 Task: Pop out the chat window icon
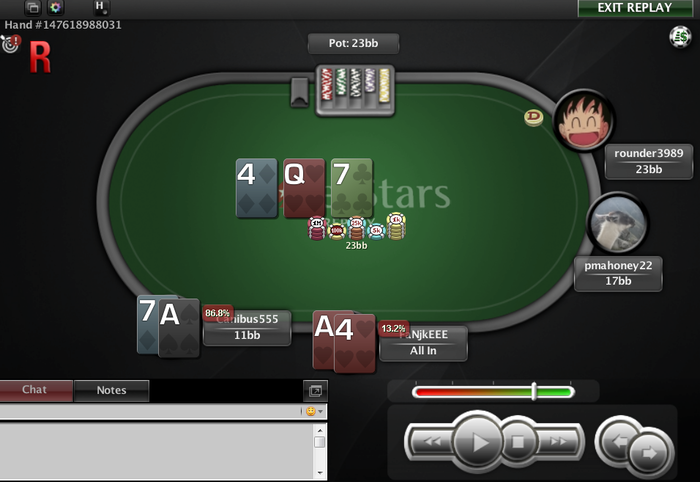coord(315,391)
